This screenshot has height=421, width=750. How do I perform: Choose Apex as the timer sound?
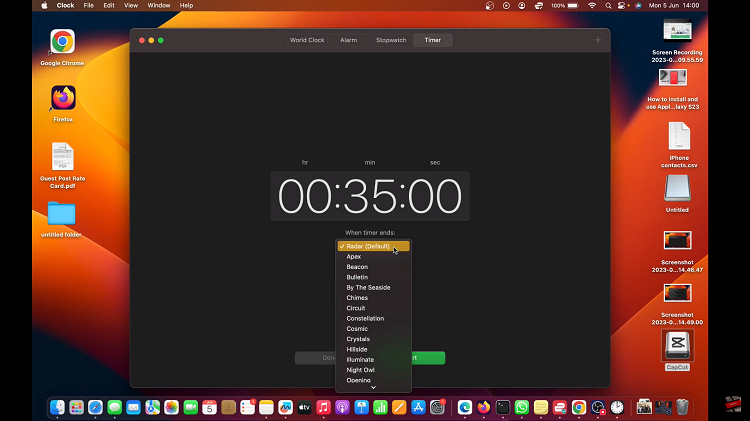pyautogui.click(x=354, y=257)
